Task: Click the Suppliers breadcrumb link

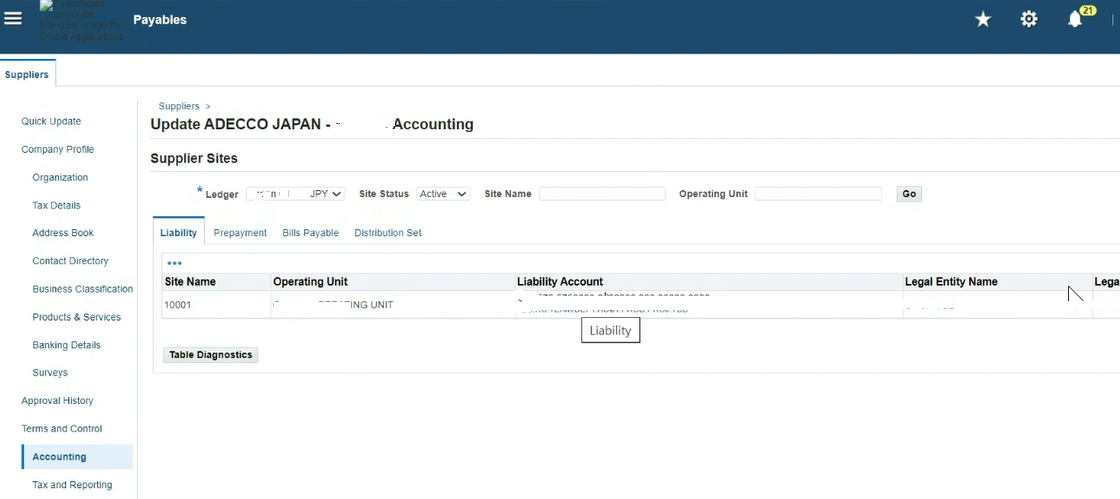Action: 179,106
